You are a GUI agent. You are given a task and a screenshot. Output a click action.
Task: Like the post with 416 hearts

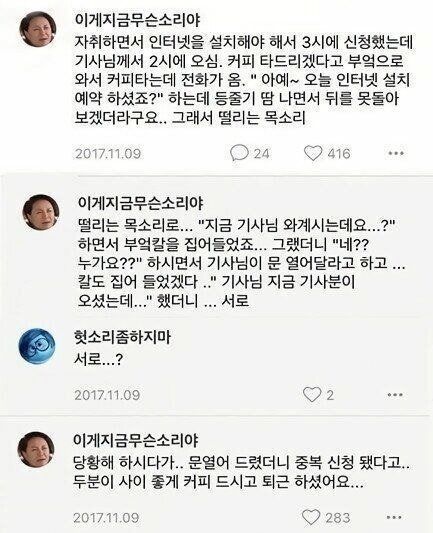[313, 153]
